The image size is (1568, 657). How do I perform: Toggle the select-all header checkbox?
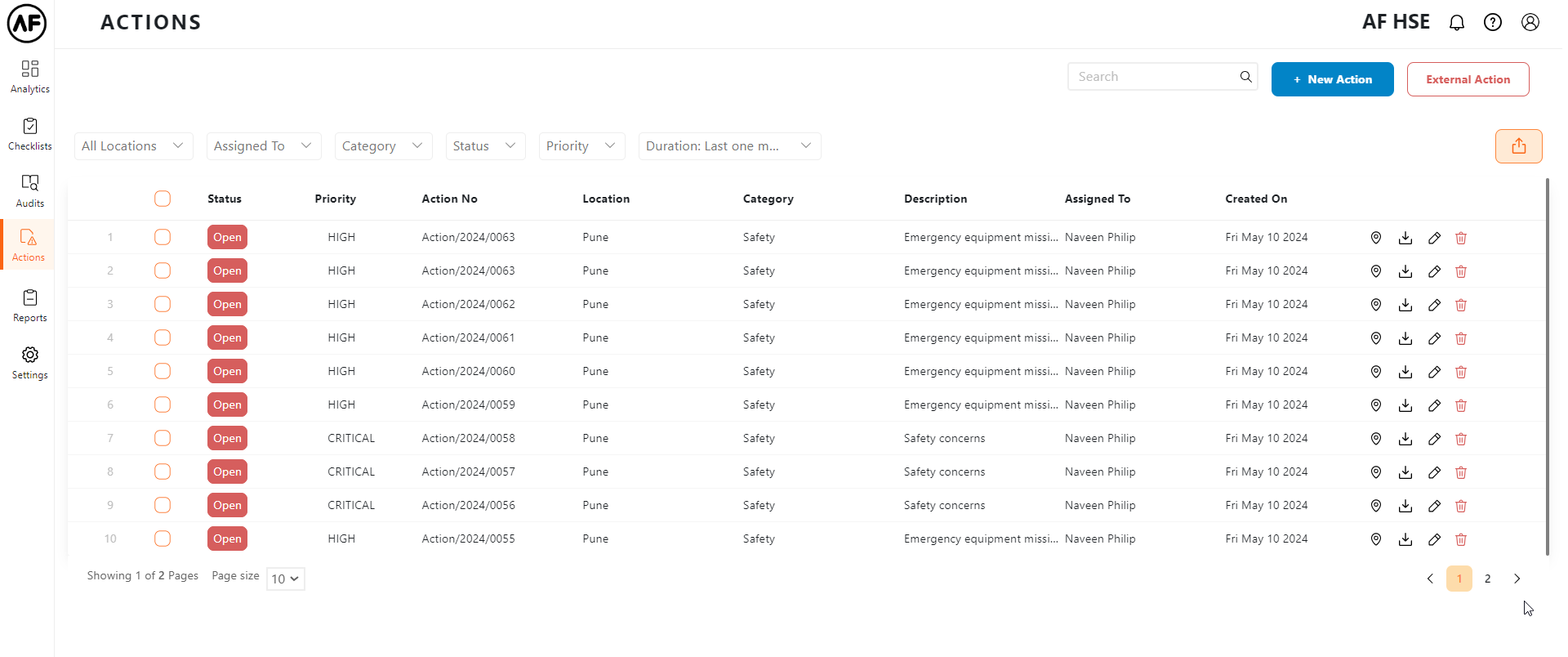click(x=163, y=199)
